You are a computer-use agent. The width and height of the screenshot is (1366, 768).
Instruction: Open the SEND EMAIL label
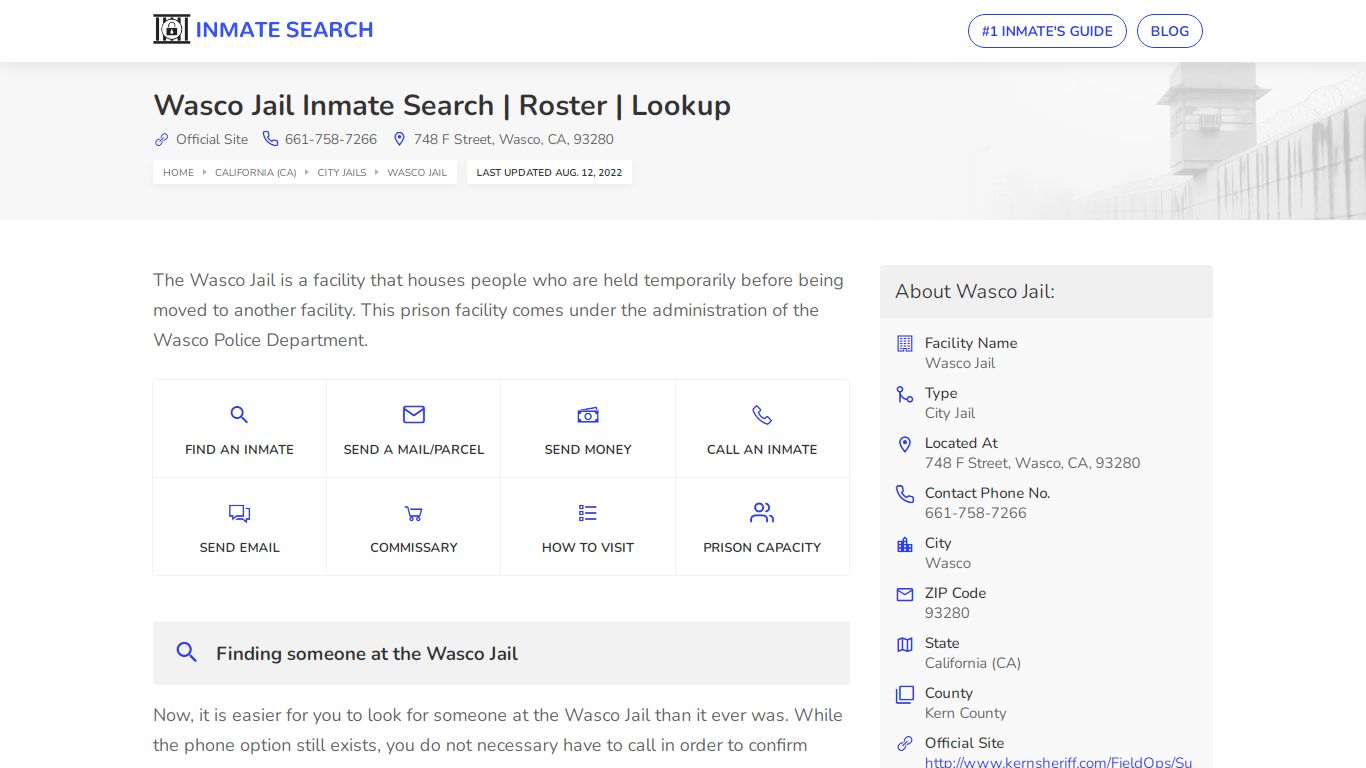239,547
